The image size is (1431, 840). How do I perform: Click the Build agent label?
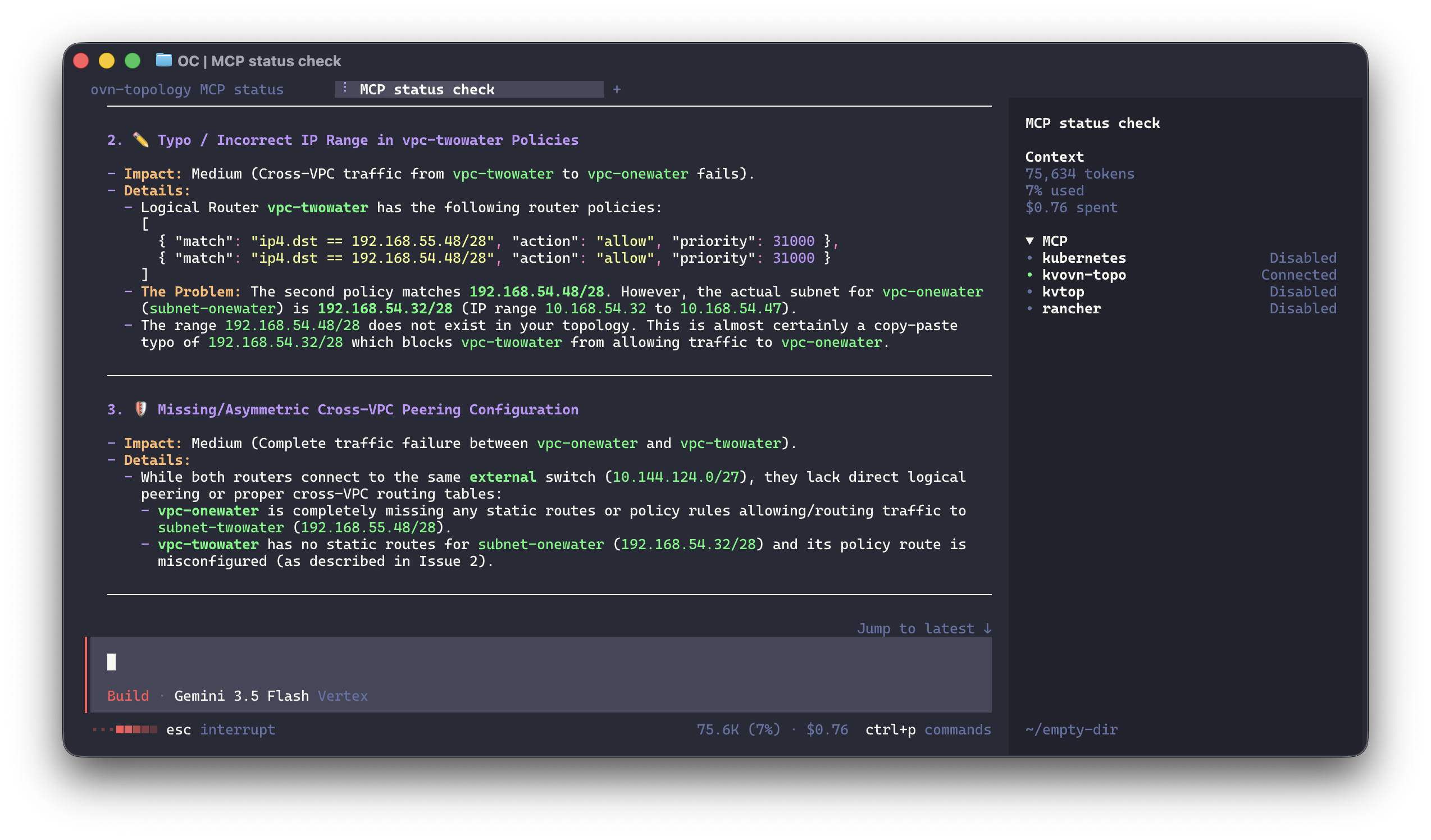pos(129,696)
